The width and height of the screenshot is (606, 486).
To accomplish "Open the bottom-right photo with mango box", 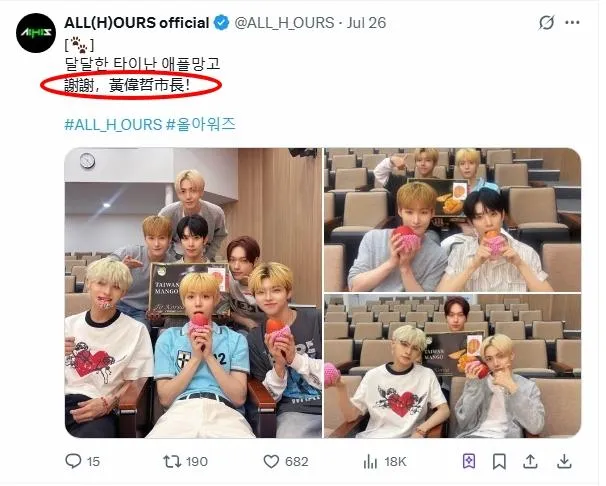I will 452,366.
